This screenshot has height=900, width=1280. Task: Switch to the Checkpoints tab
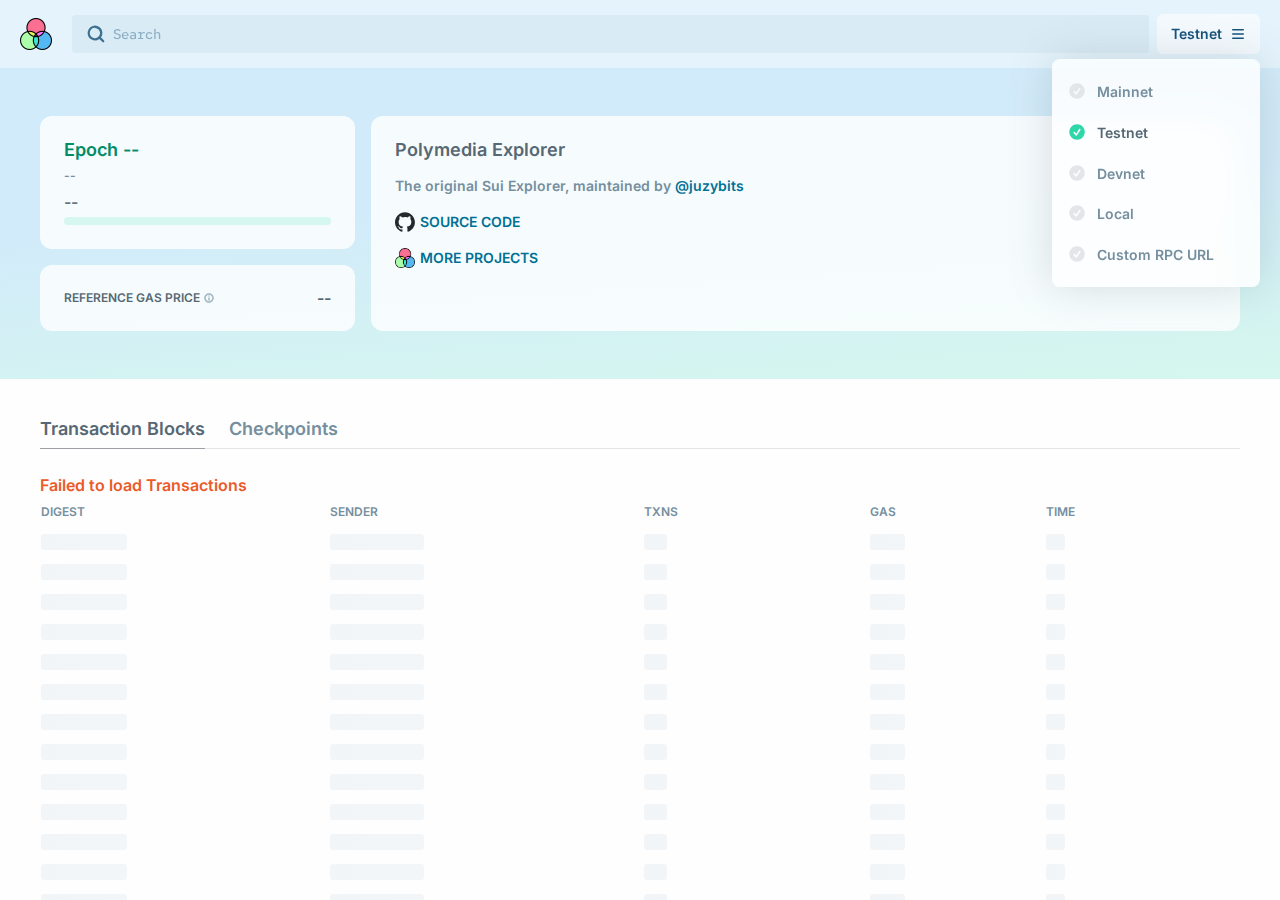tap(283, 429)
